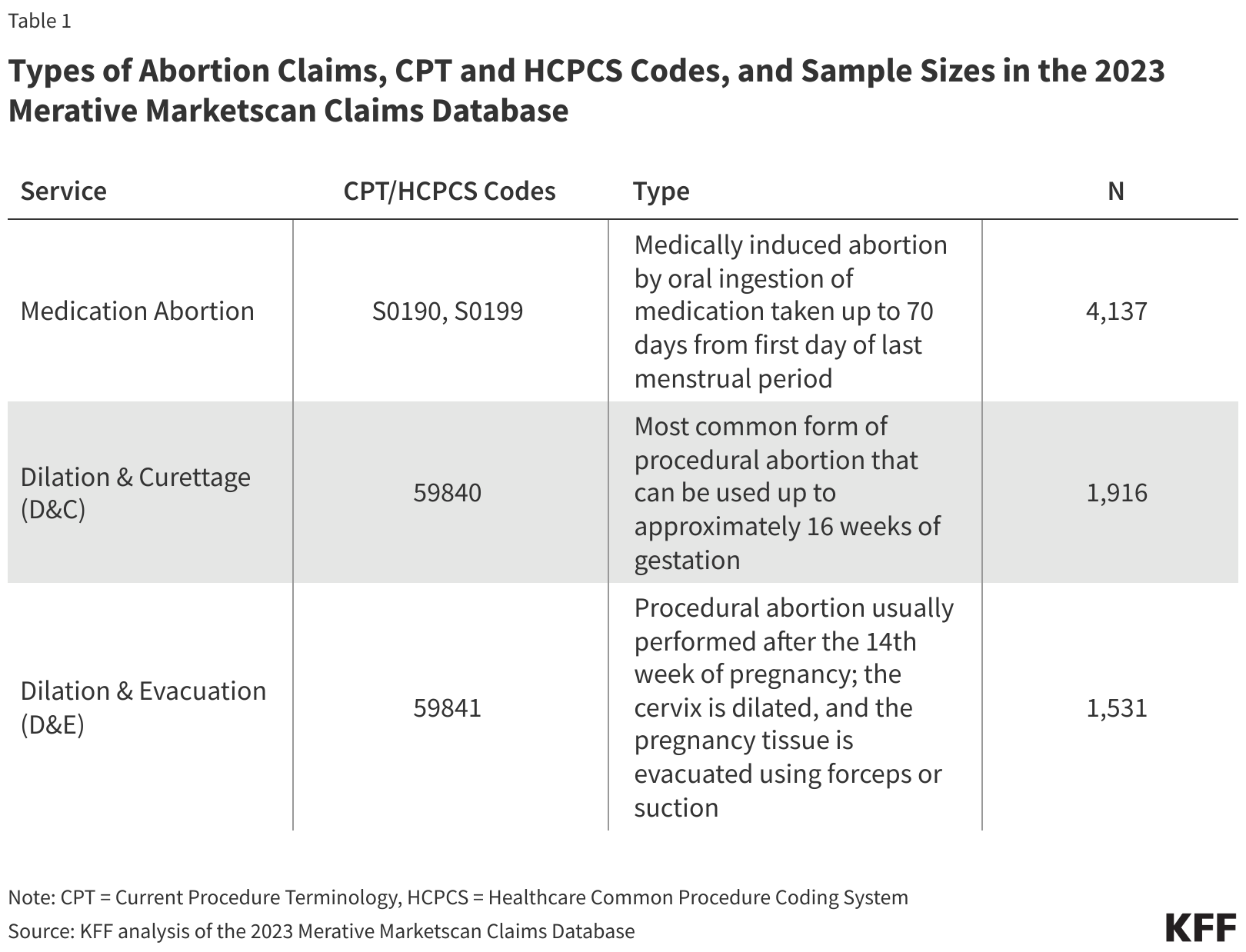Select the CPT/HCPCS Codes column header

click(449, 191)
